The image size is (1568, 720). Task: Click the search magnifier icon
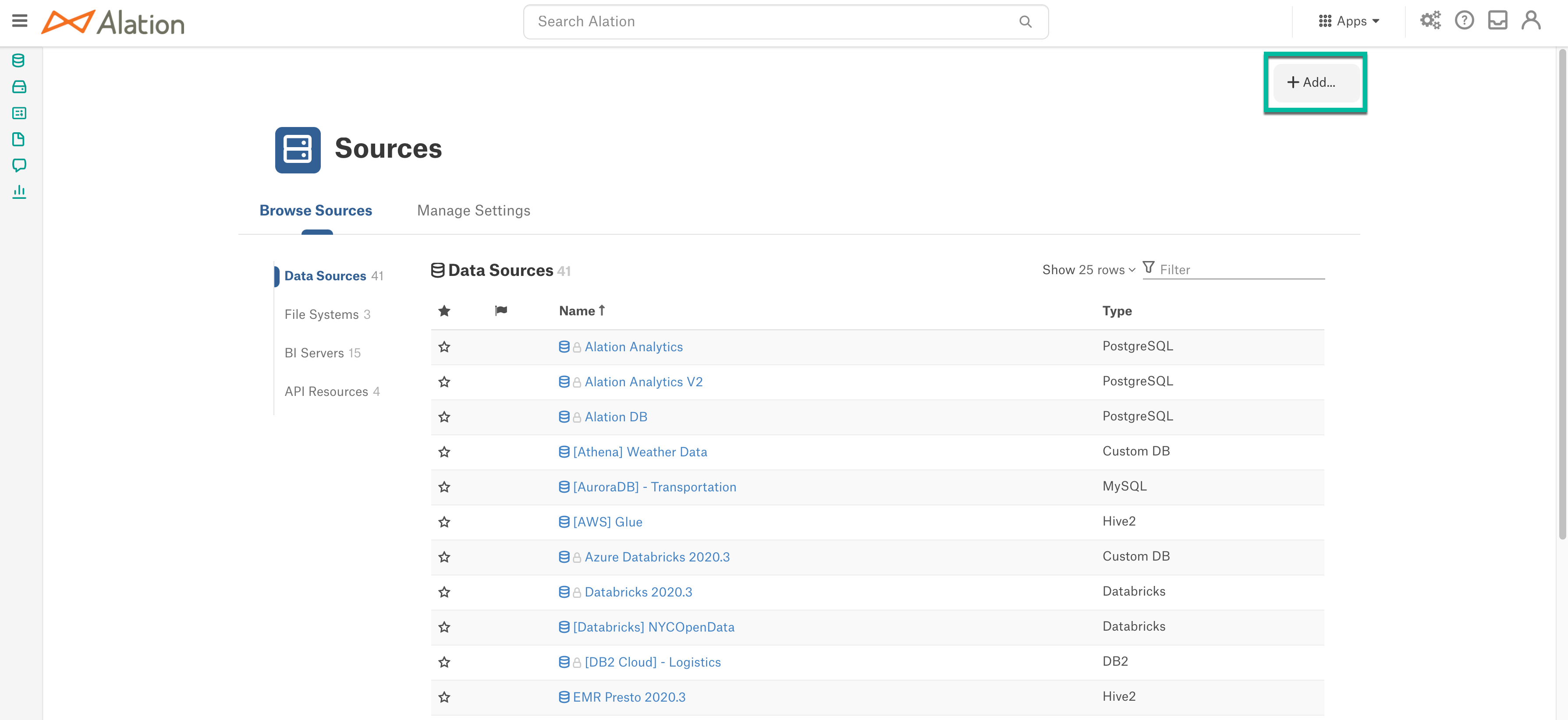1025,22
